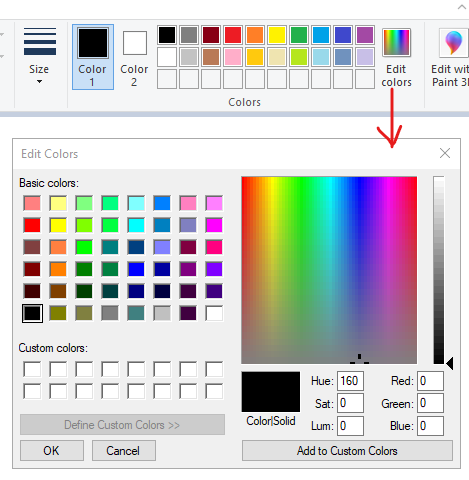The image size is (469, 480).
Task: Select the Color 1 button
Action: tap(93, 57)
